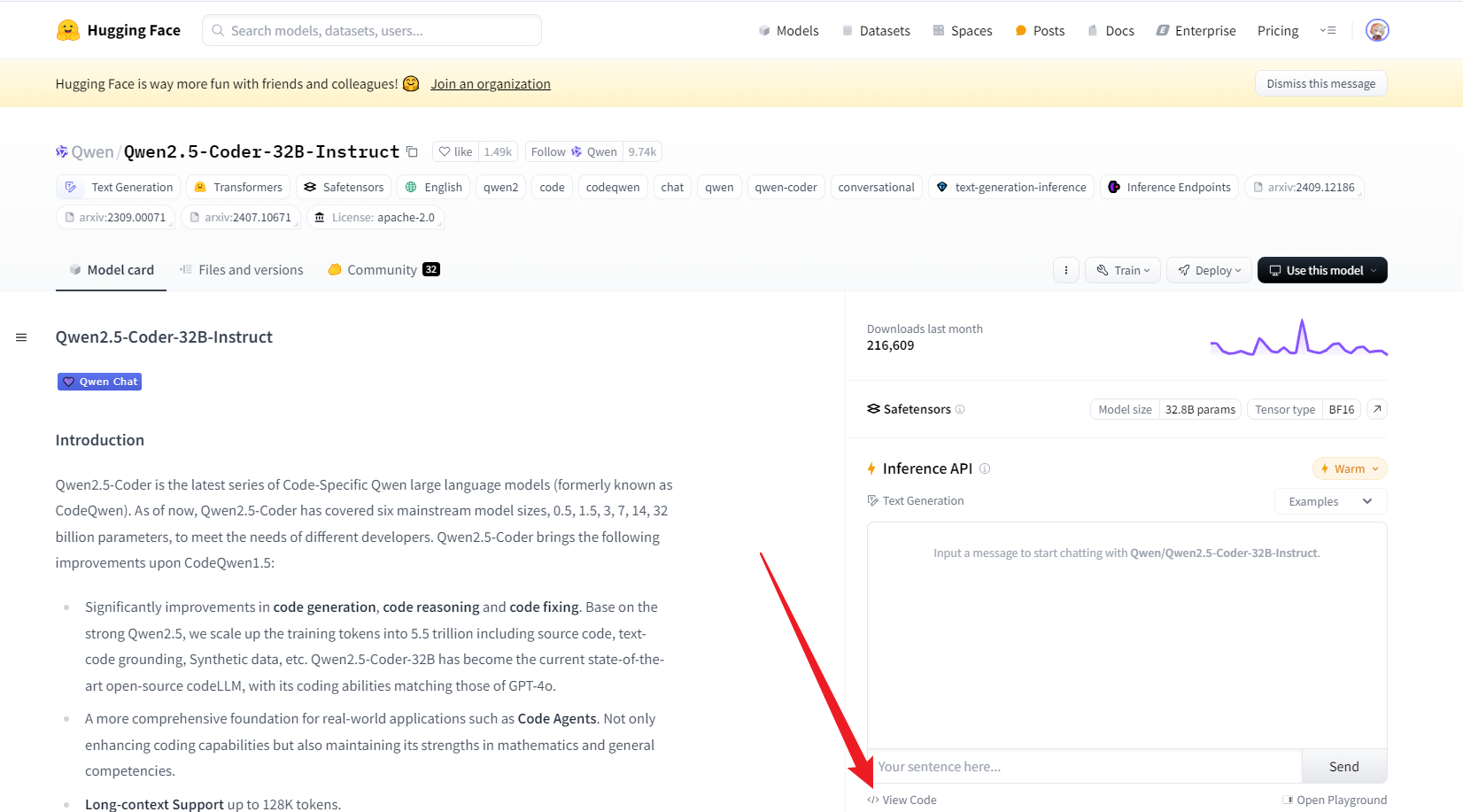Expand the Warm status dropdown

pos(1350,468)
